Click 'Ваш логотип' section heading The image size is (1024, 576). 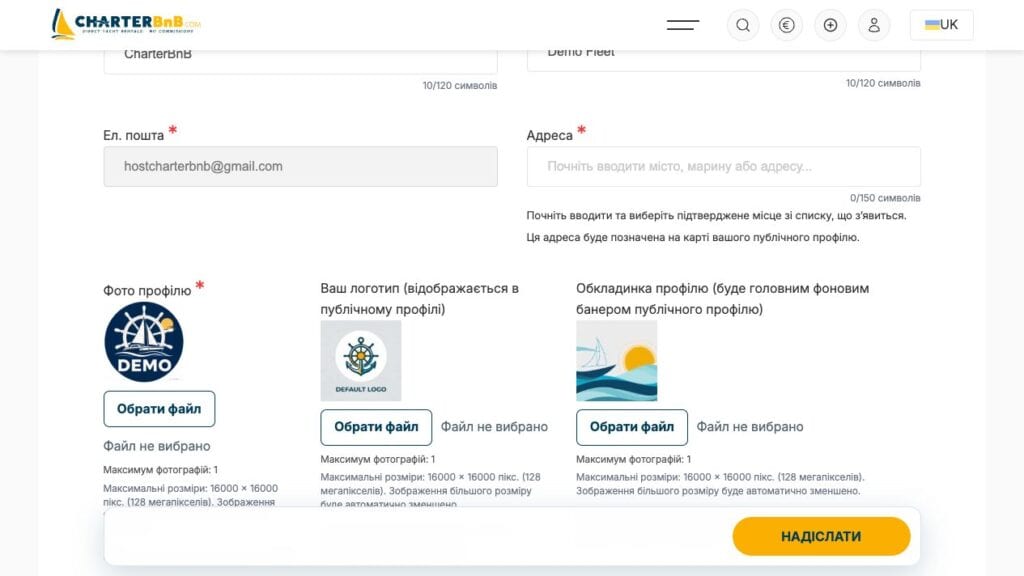pos(419,298)
